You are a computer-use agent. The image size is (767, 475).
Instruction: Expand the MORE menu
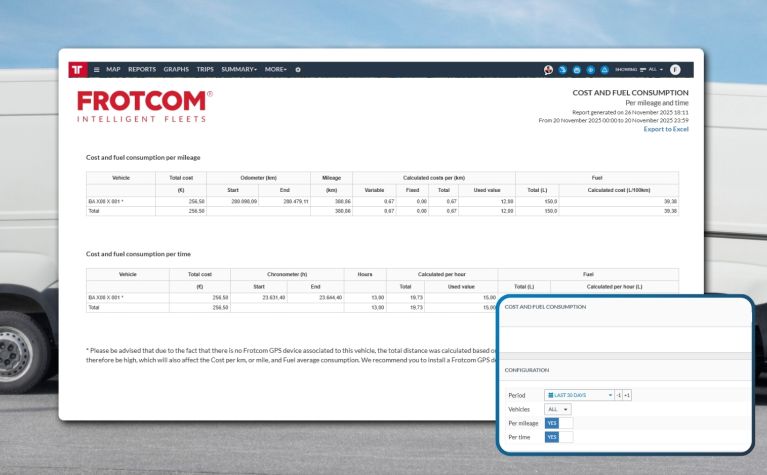click(x=275, y=69)
